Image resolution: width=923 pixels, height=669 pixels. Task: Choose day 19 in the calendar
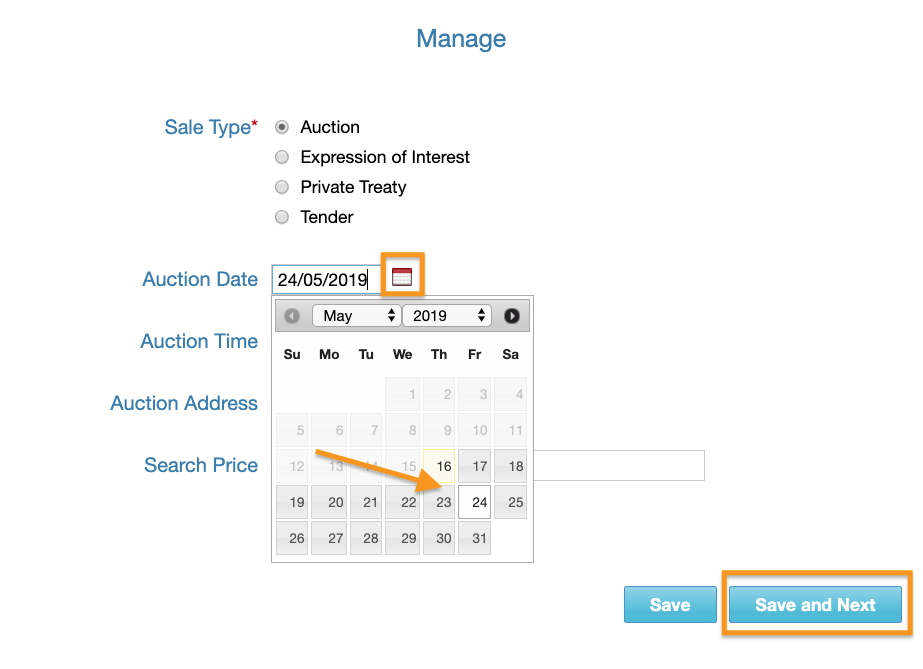pyautogui.click(x=293, y=502)
